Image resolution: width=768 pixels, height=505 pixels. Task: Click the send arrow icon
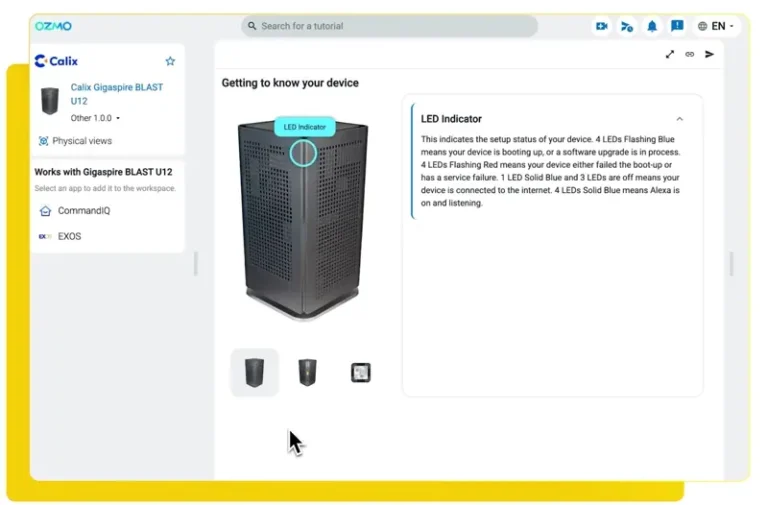click(x=709, y=54)
